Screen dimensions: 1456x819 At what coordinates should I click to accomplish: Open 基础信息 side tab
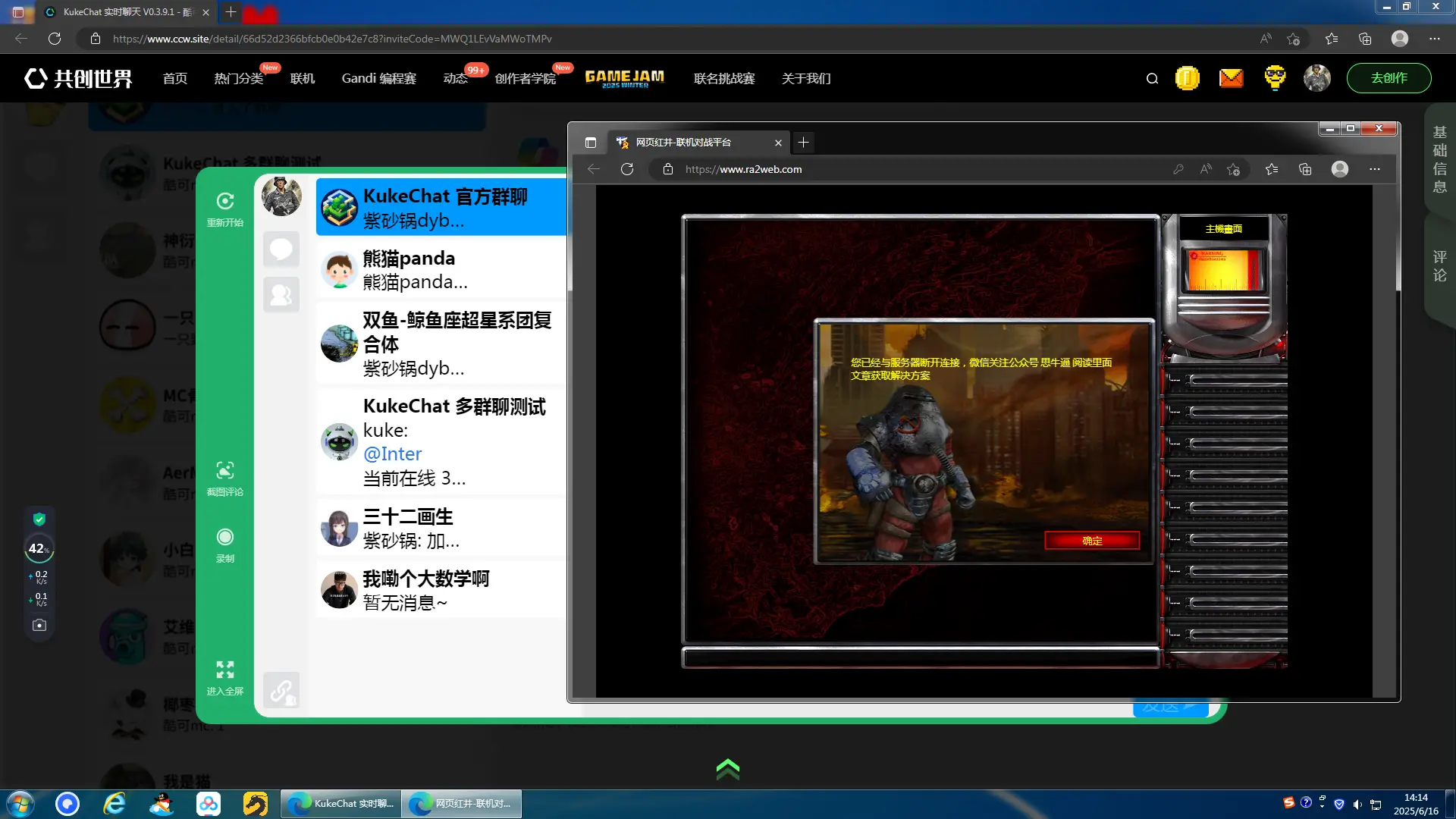[x=1439, y=159]
